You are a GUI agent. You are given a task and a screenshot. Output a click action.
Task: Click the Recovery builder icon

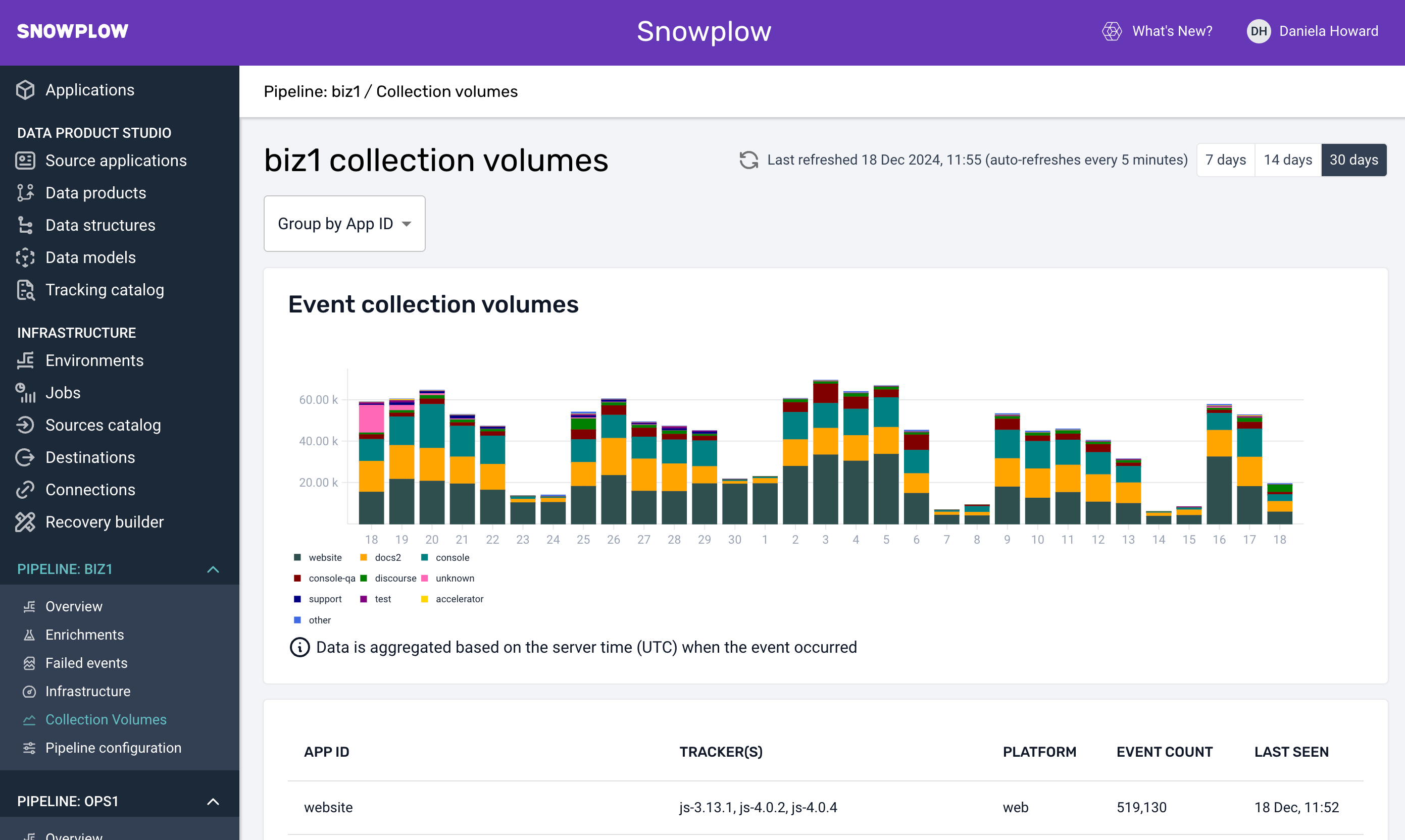pos(25,522)
